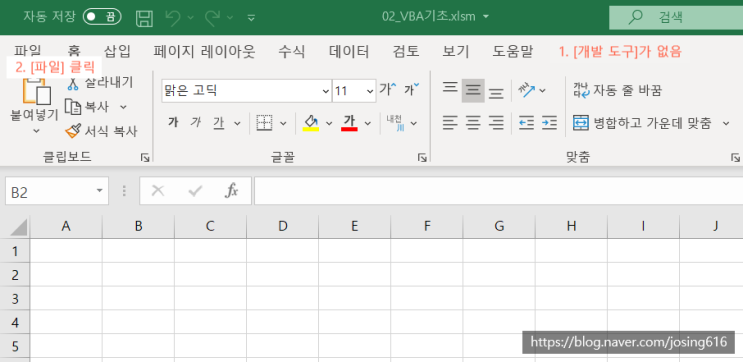Screen dimensions: 743x362
Task: Open the Name Box B2 dropdown
Action: coord(100,191)
